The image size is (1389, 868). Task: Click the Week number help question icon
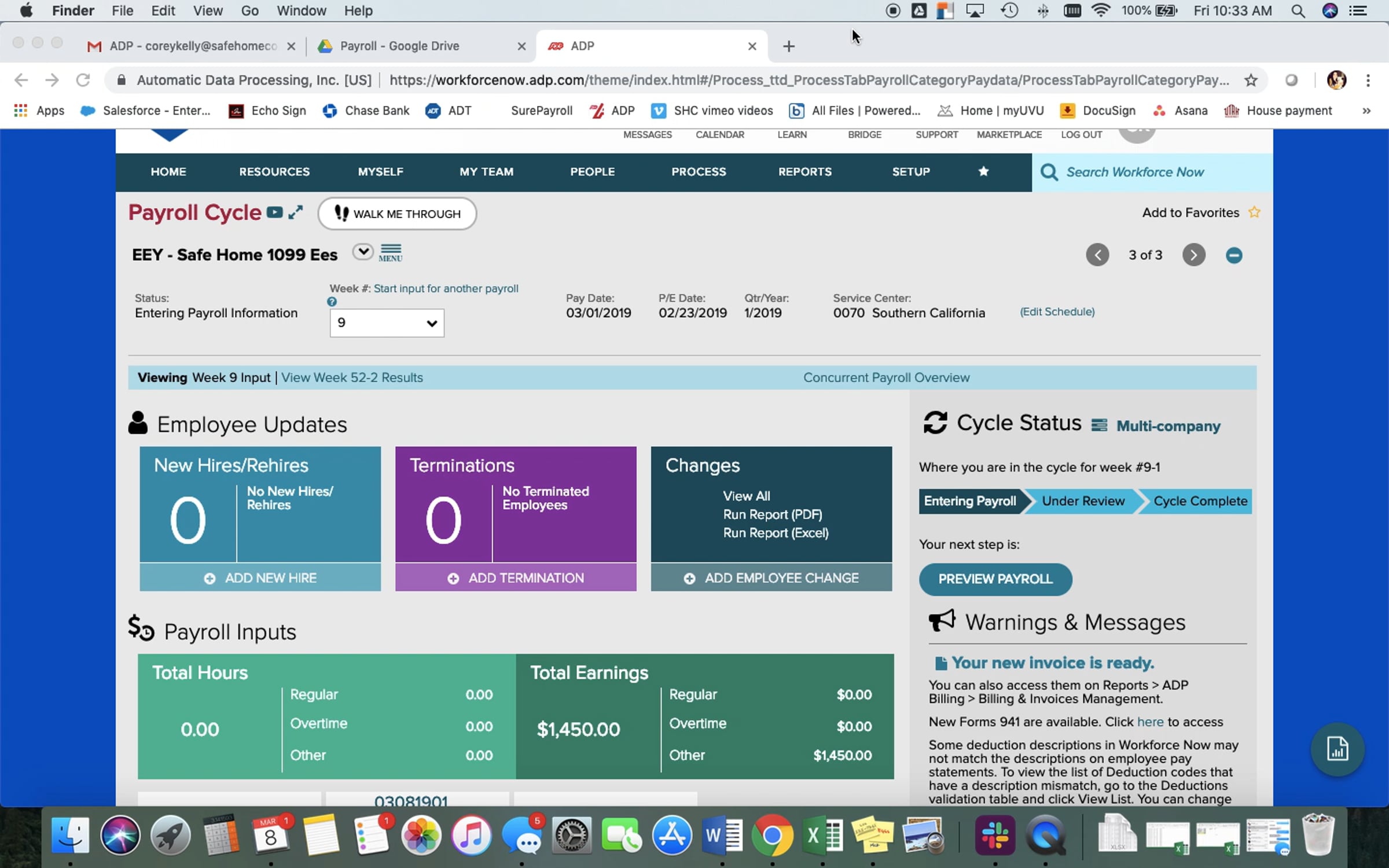point(332,301)
